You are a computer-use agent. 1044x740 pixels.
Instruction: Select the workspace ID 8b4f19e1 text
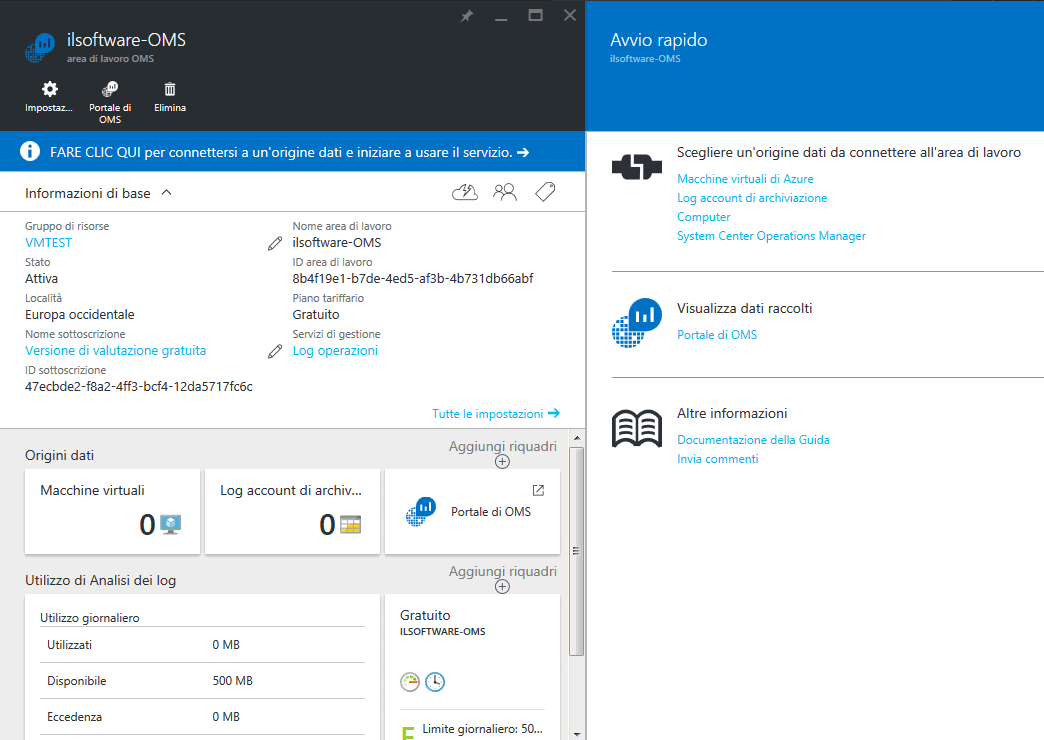tap(413, 278)
